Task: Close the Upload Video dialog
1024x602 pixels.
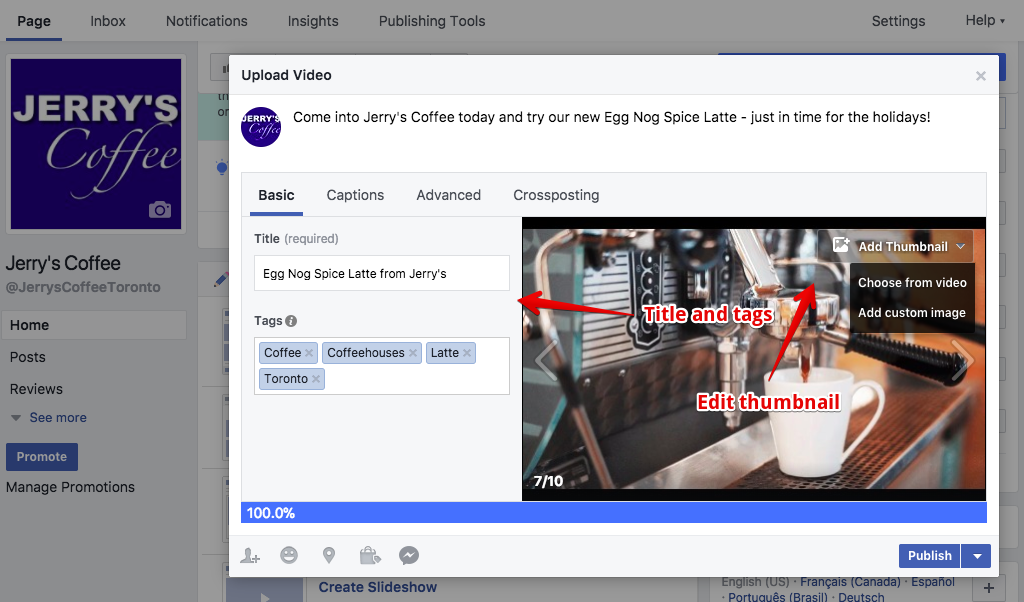Action: point(980,76)
